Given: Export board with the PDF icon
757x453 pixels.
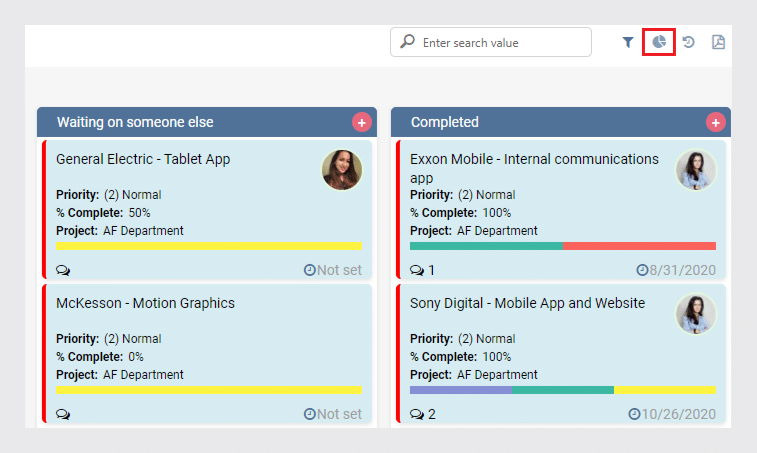Looking at the screenshot, I should [718, 42].
